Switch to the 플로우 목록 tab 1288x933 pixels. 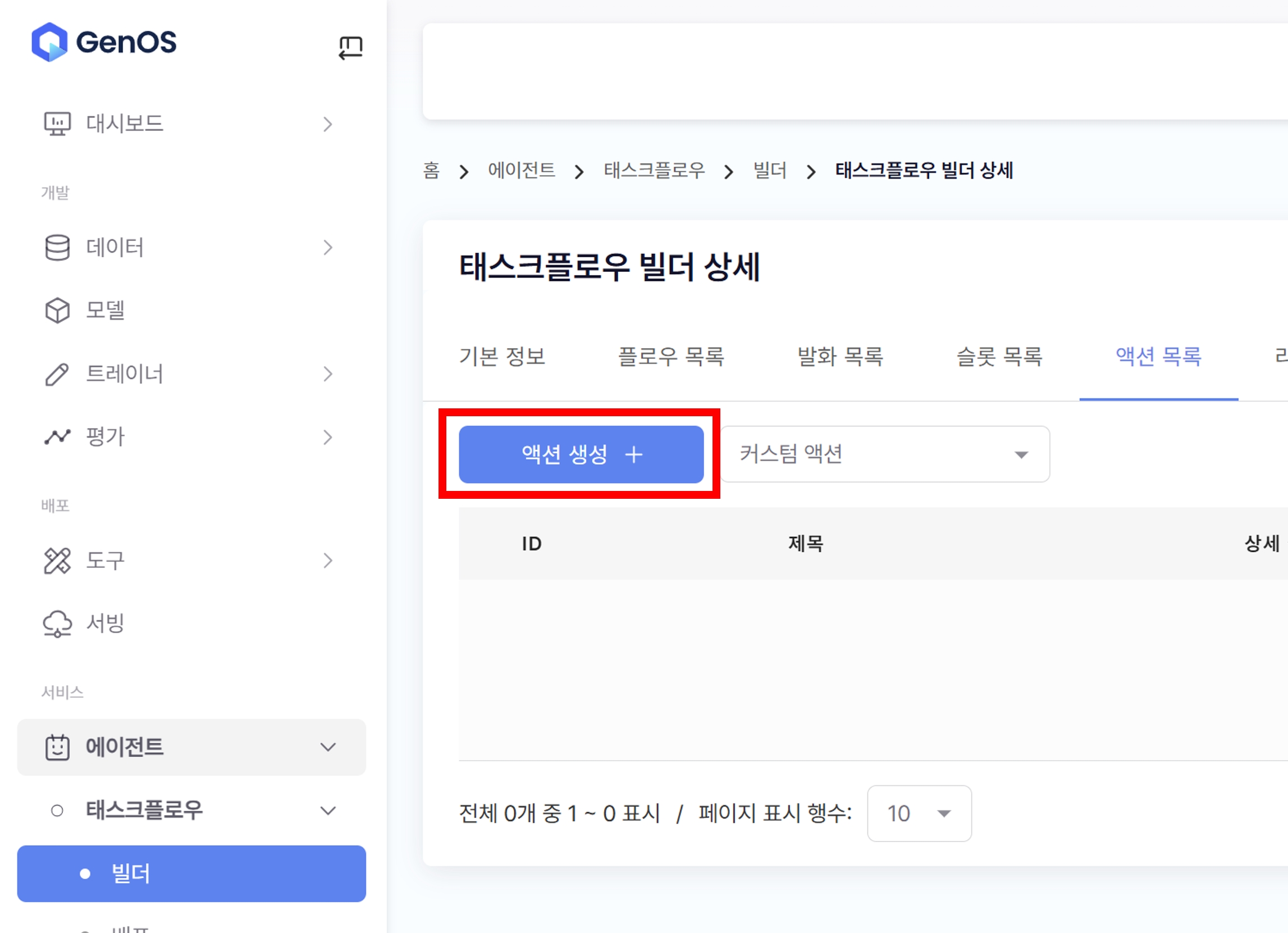click(671, 357)
